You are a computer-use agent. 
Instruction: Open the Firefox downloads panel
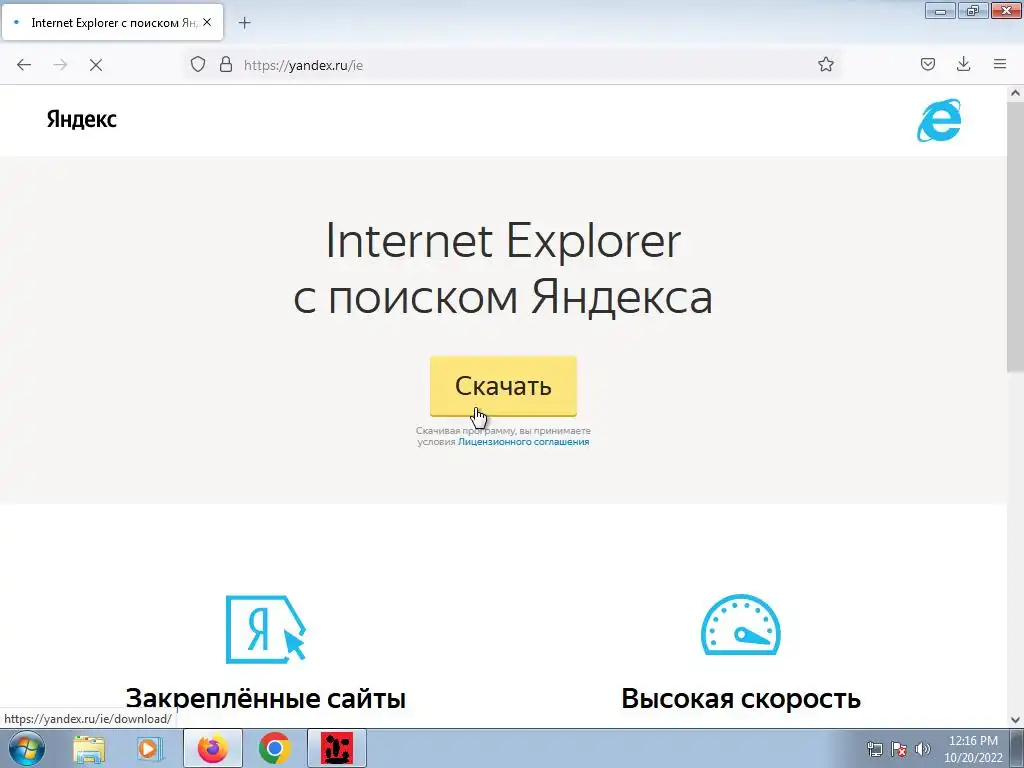click(x=963, y=64)
